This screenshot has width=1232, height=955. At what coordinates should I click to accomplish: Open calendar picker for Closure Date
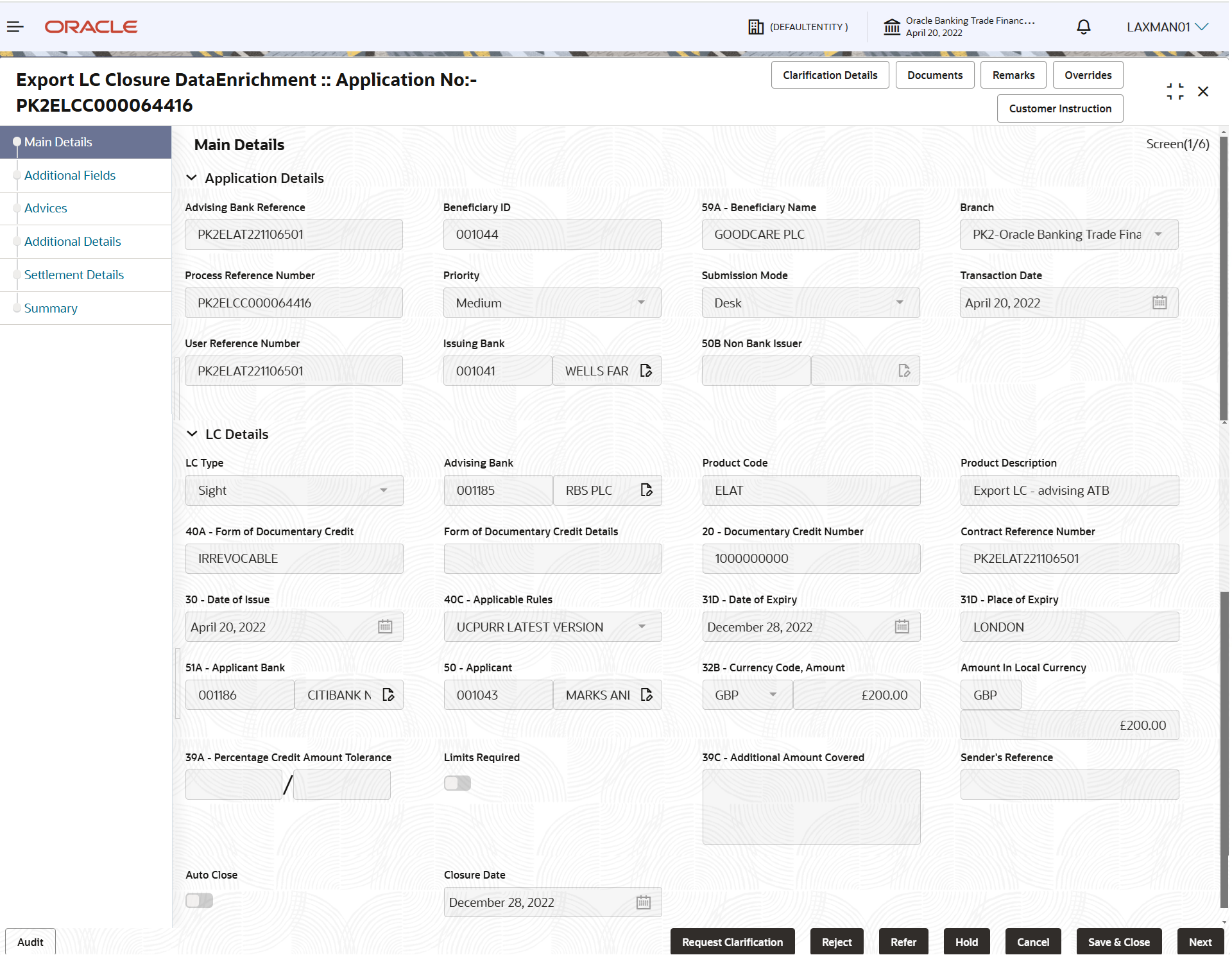pyautogui.click(x=643, y=902)
